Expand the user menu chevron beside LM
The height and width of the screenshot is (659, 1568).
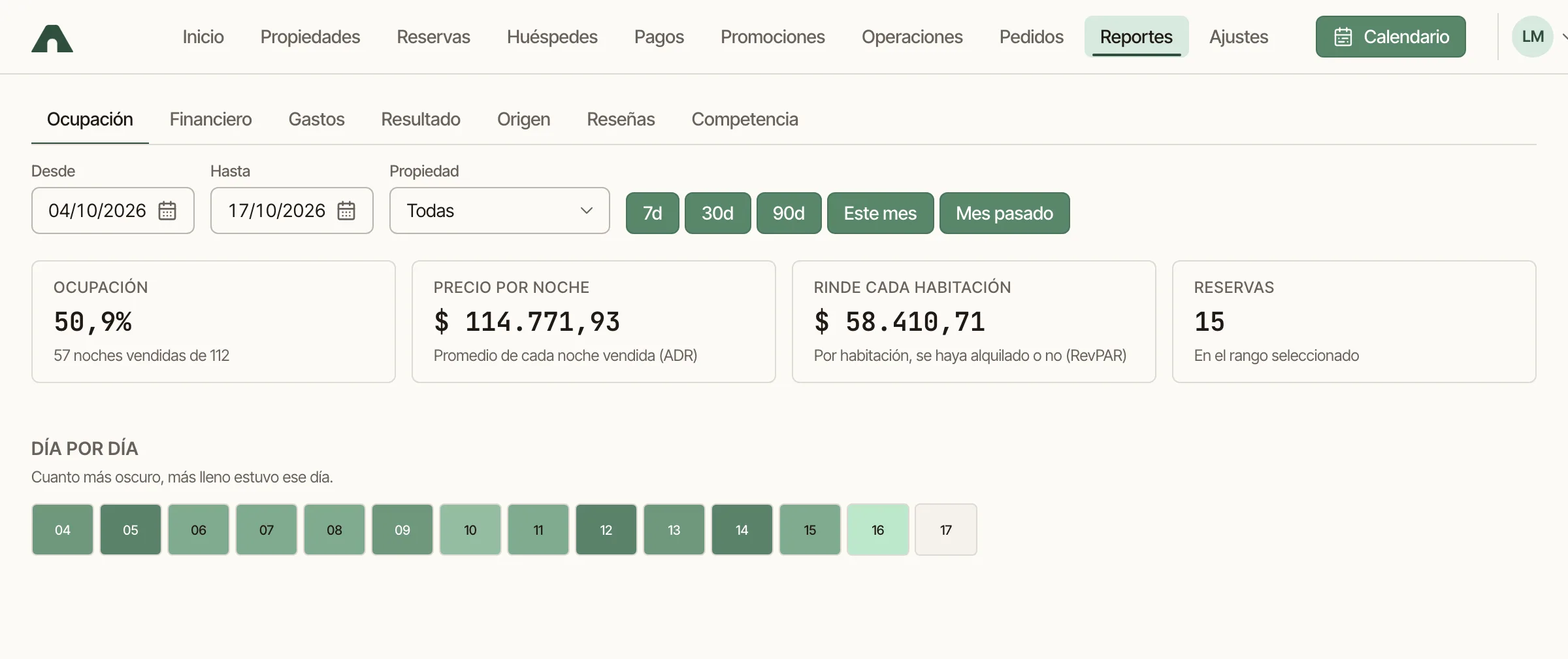coord(1564,37)
